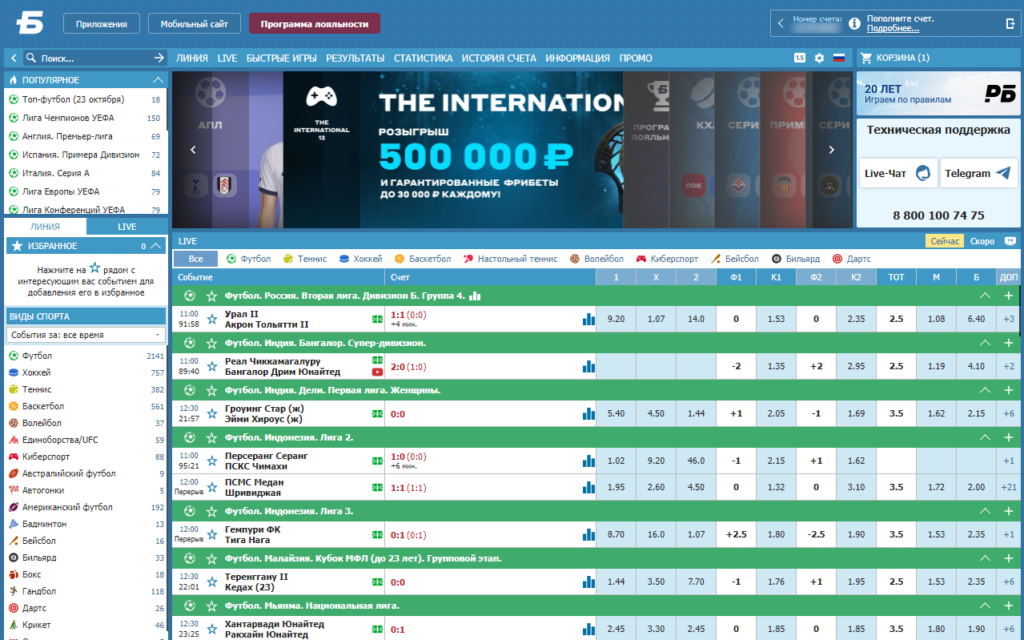The height and width of the screenshot is (640, 1024).
Task: Click the info icon near Пополните счет
Action: pyautogui.click(x=854, y=24)
